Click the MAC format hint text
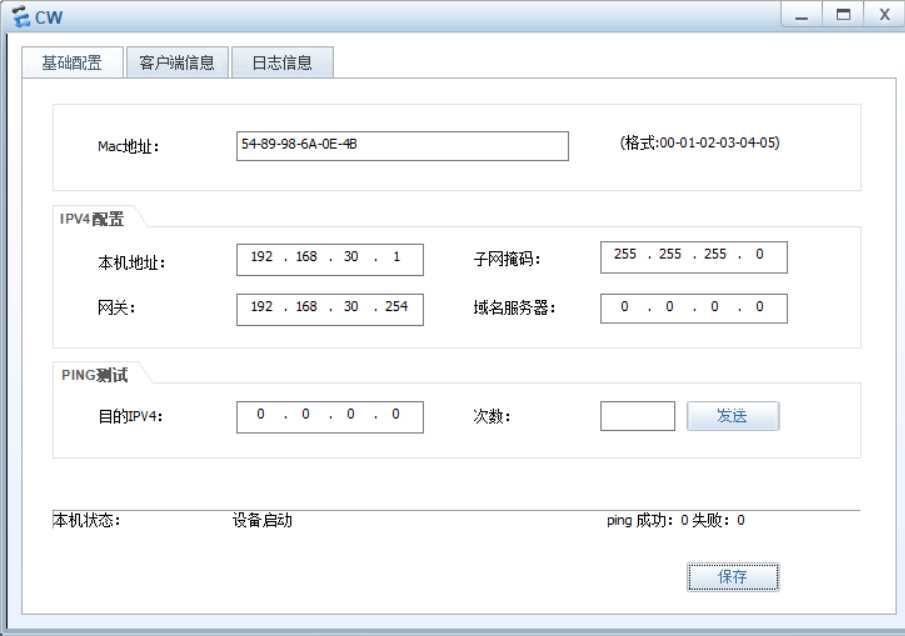Screen dimensions: 905x636 click(x=700, y=143)
